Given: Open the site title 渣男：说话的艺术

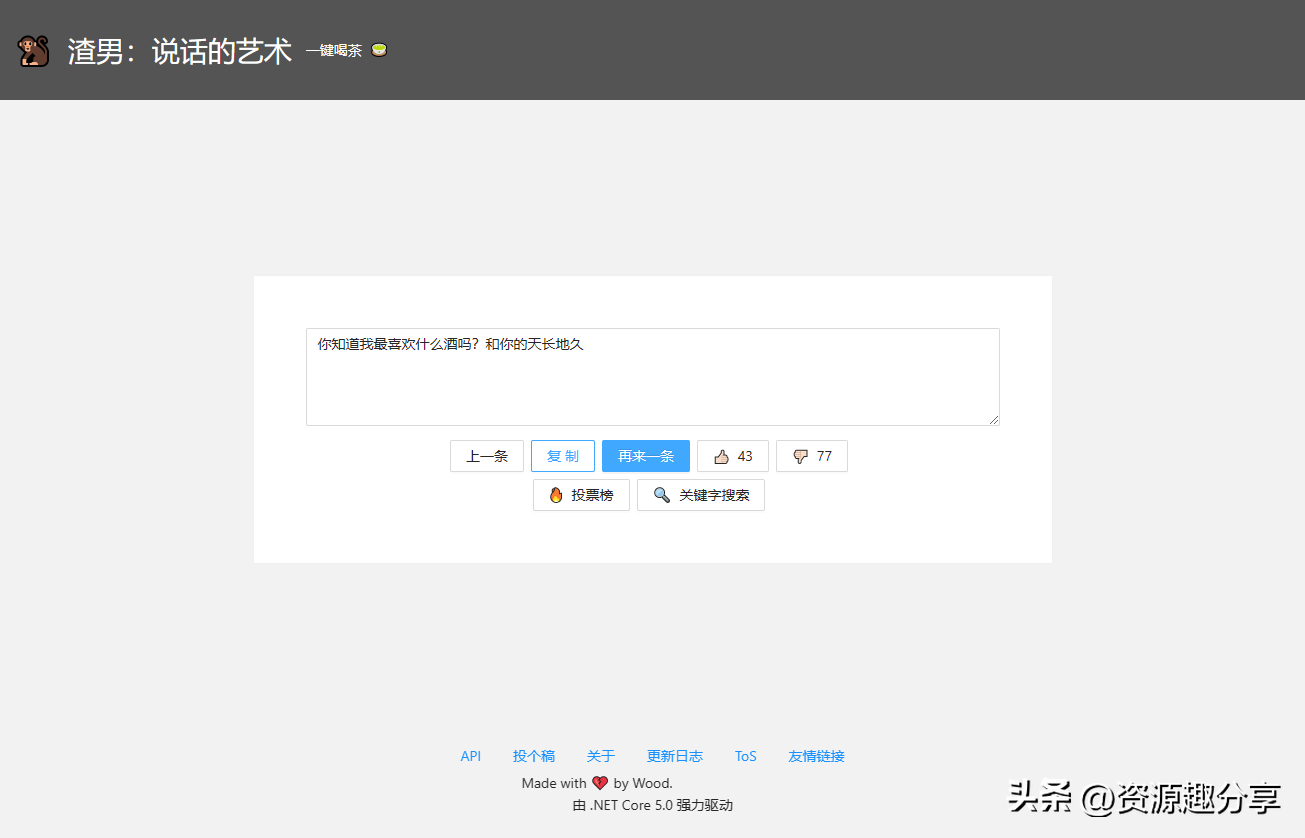Looking at the screenshot, I should click(180, 51).
